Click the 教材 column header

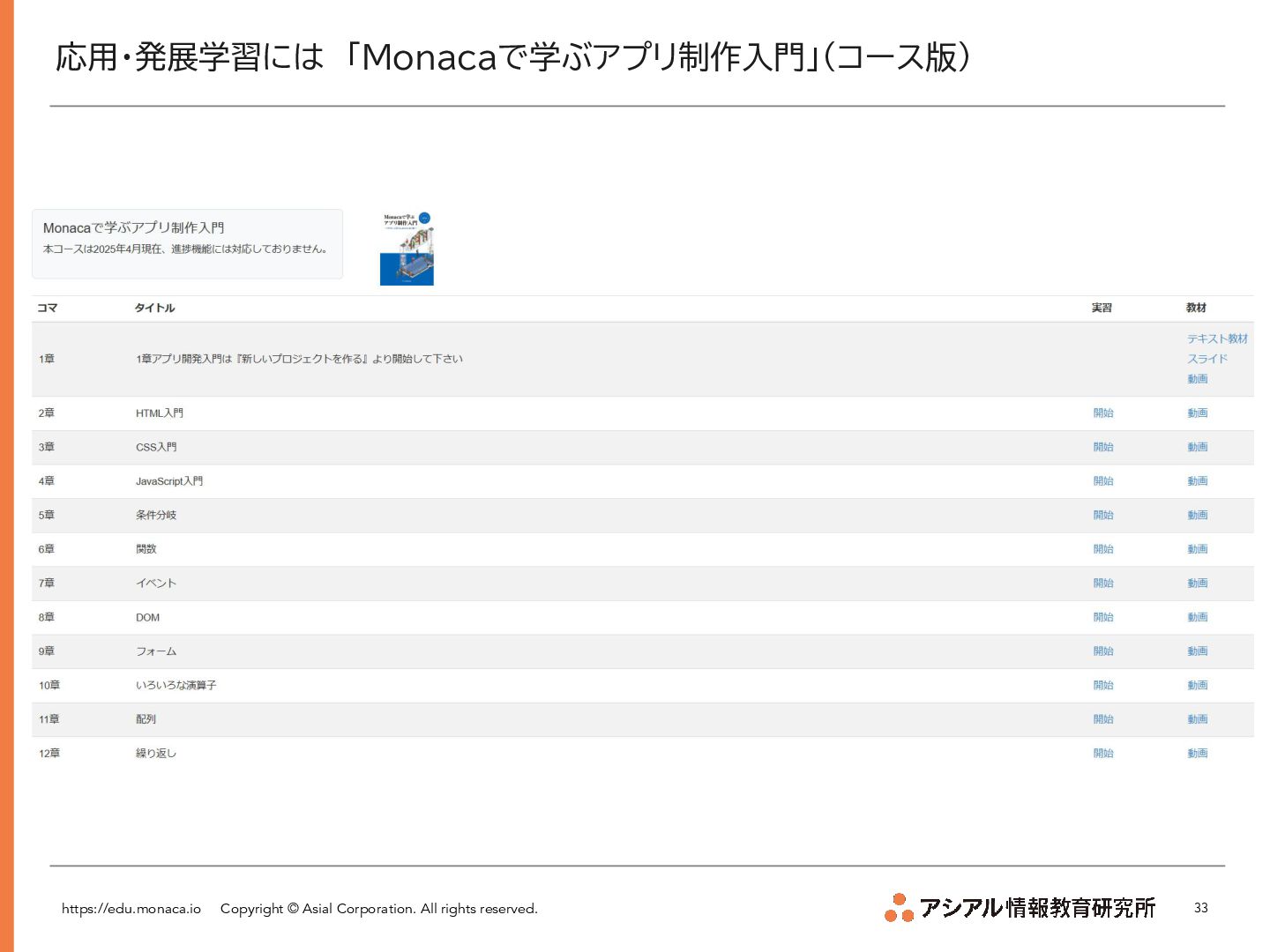point(1196,308)
